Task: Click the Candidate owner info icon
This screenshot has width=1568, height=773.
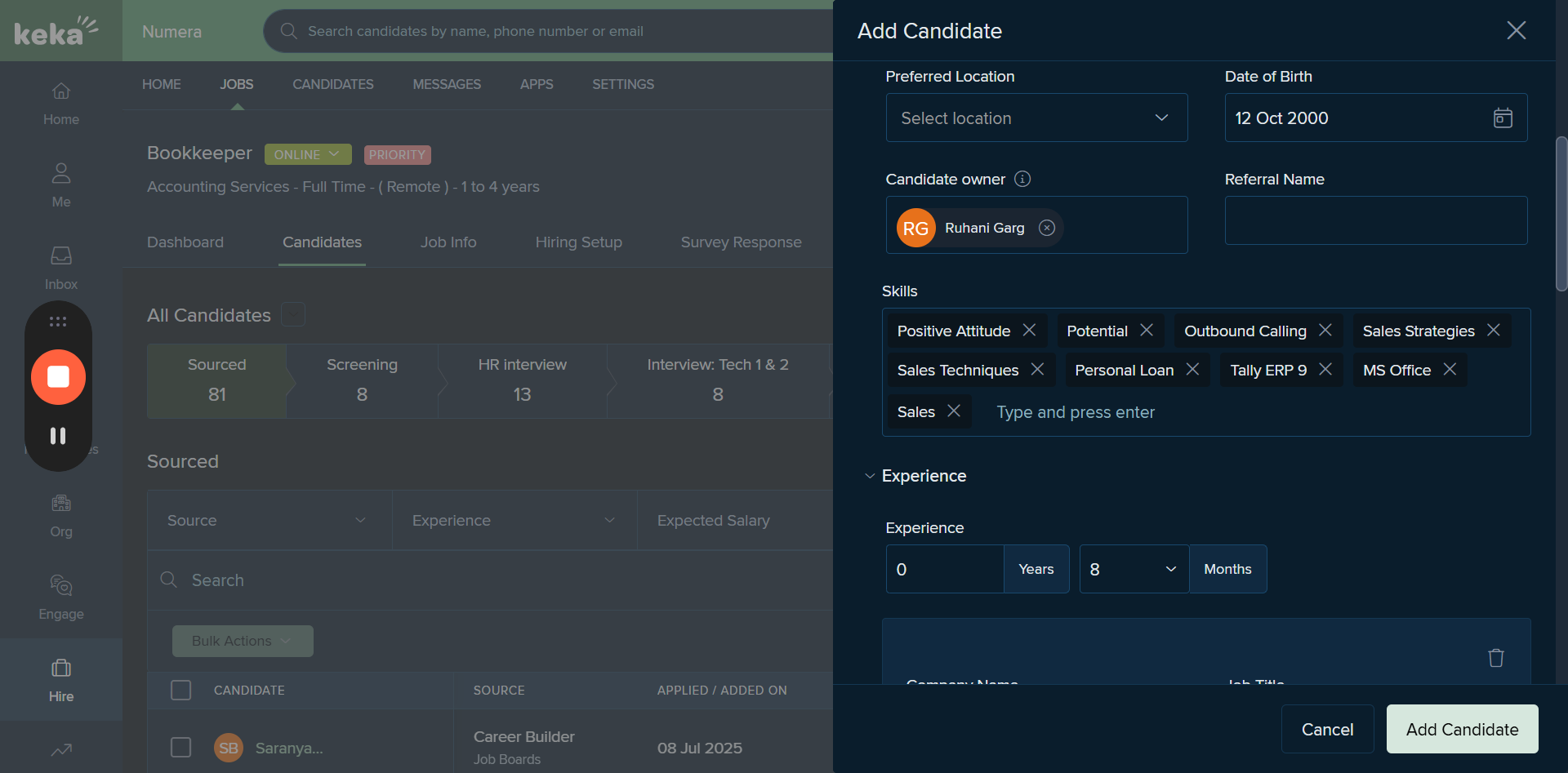Action: point(1022,179)
